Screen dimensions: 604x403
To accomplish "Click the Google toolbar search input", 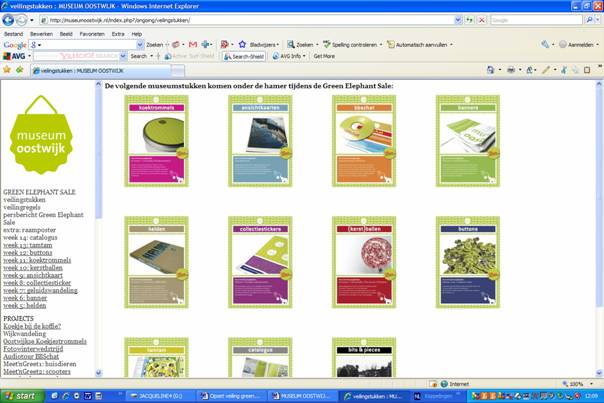I will (x=87, y=45).
